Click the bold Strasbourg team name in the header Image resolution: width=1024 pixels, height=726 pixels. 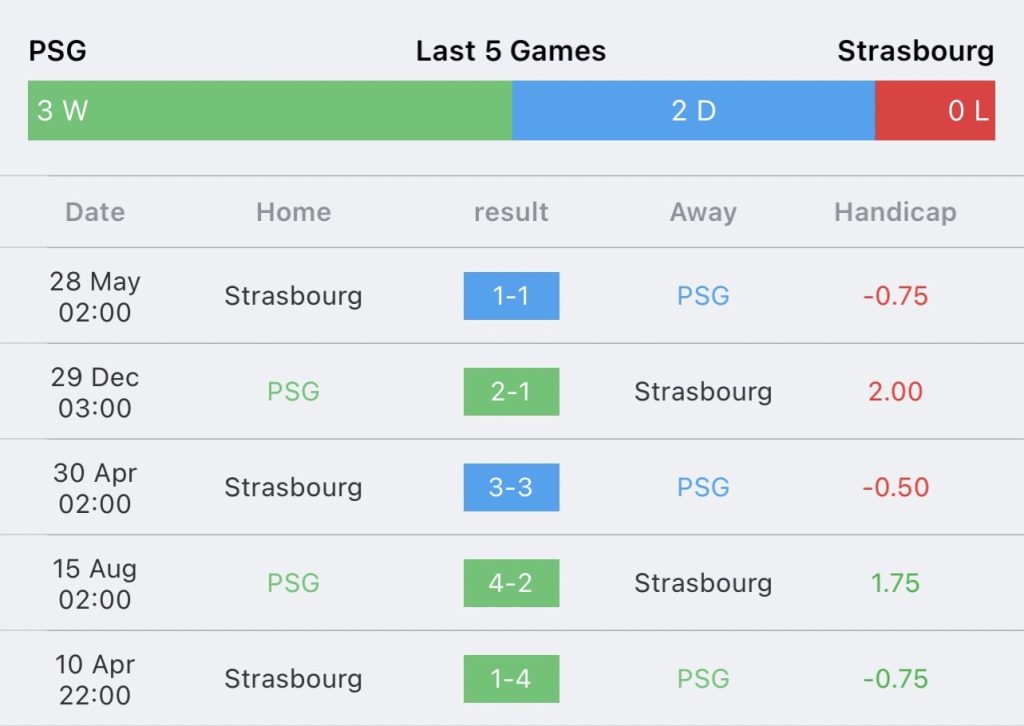(915, 51)
